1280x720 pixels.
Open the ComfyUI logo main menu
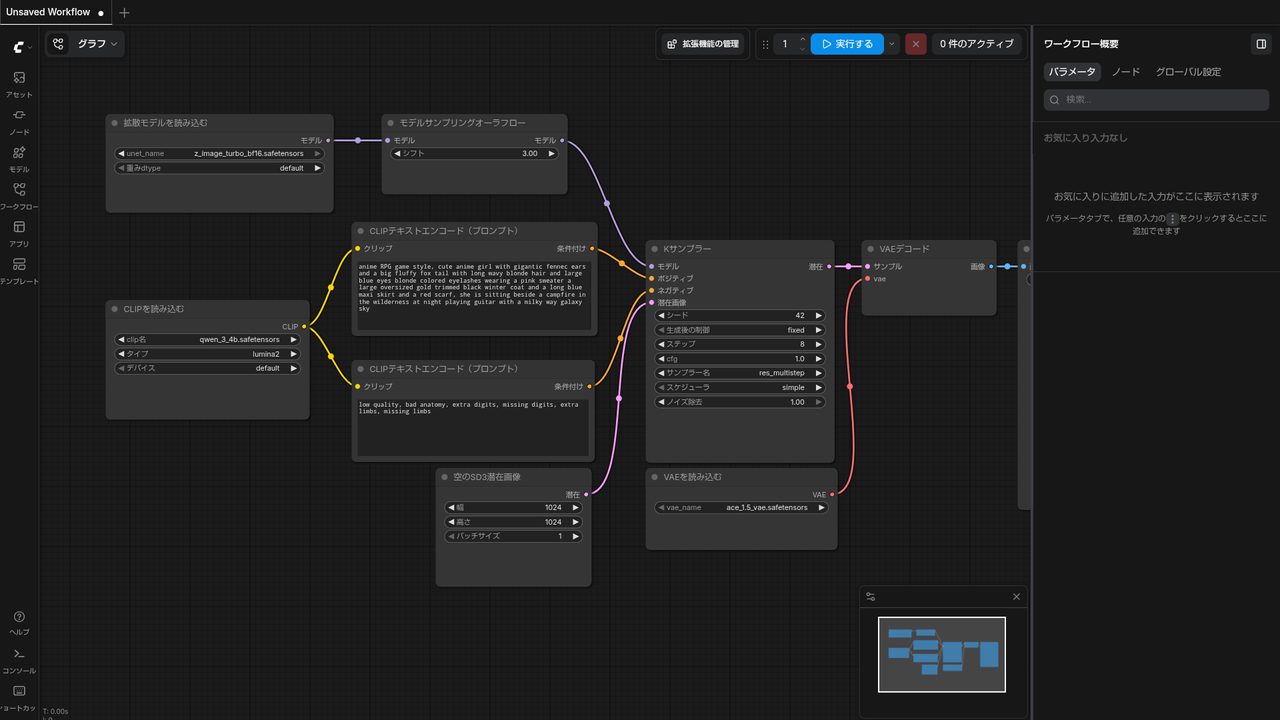point(19,46)
